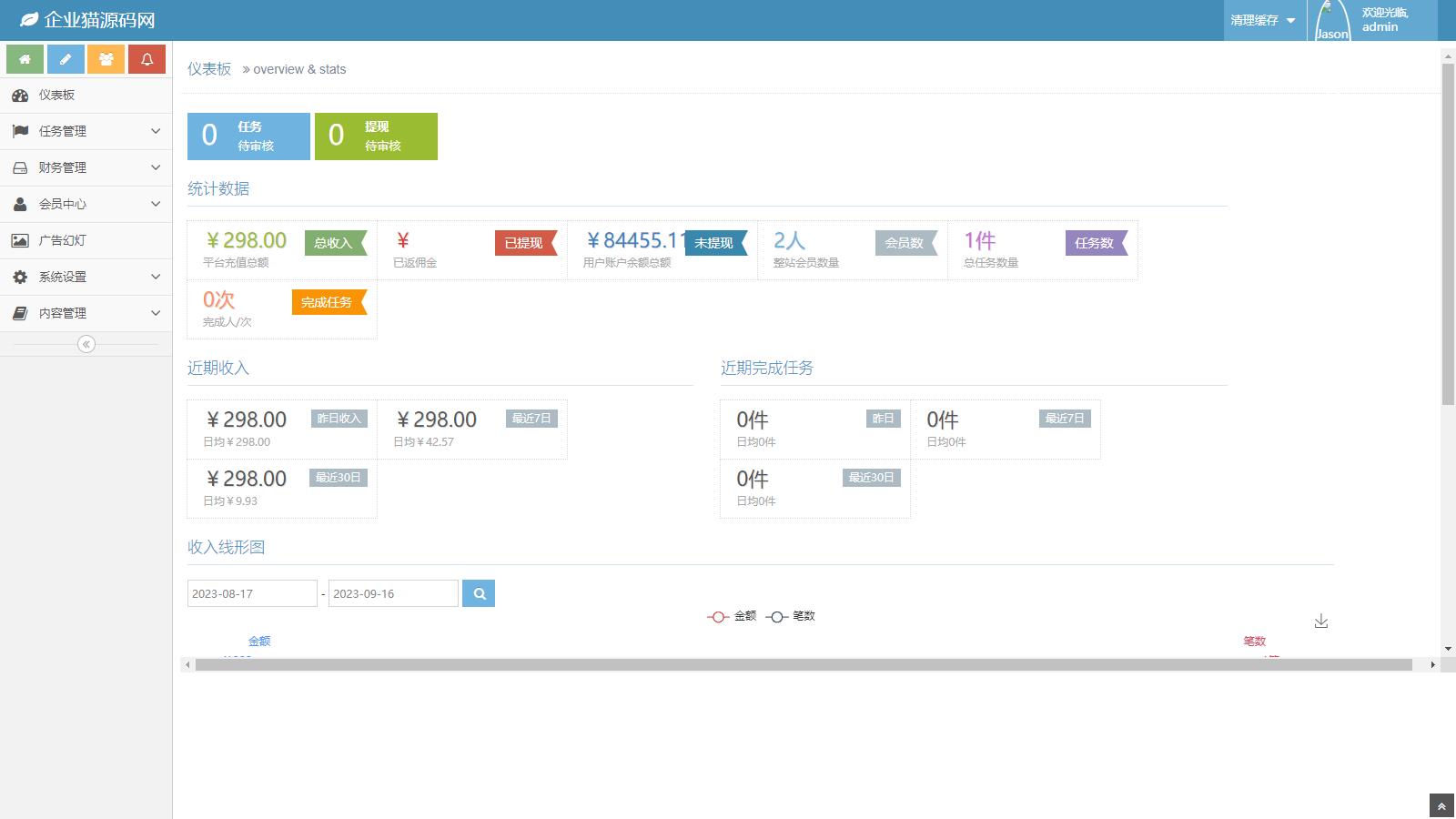Click the 日均￥42.57 text
1456x819 pixels.
pyautogui.click(x=423, y=442)
